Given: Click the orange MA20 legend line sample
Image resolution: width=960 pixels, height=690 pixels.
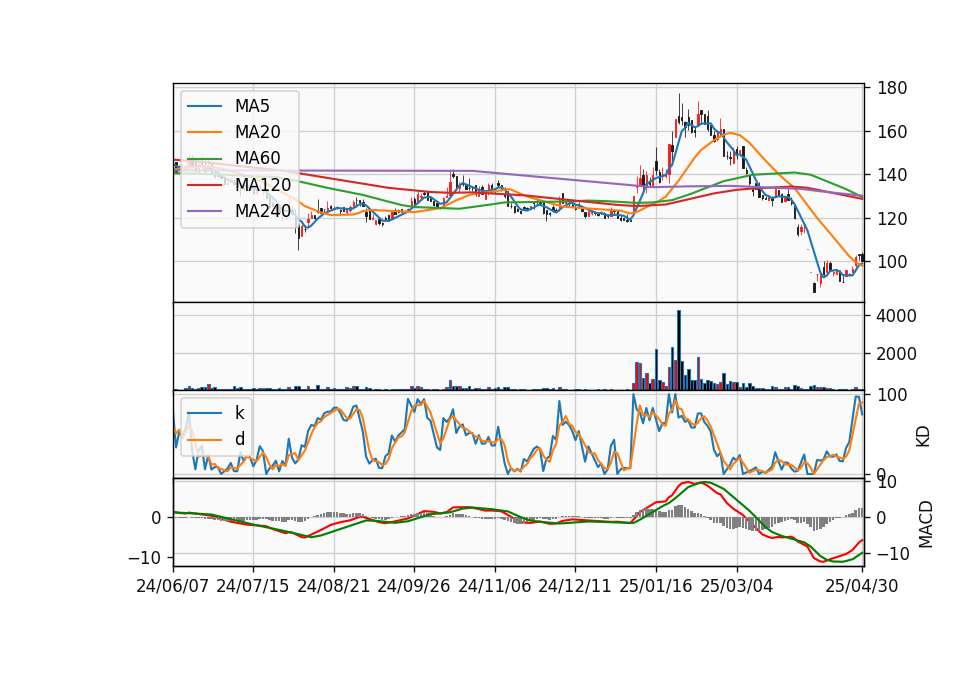Looking at the screenshot, I should point(204,132).
